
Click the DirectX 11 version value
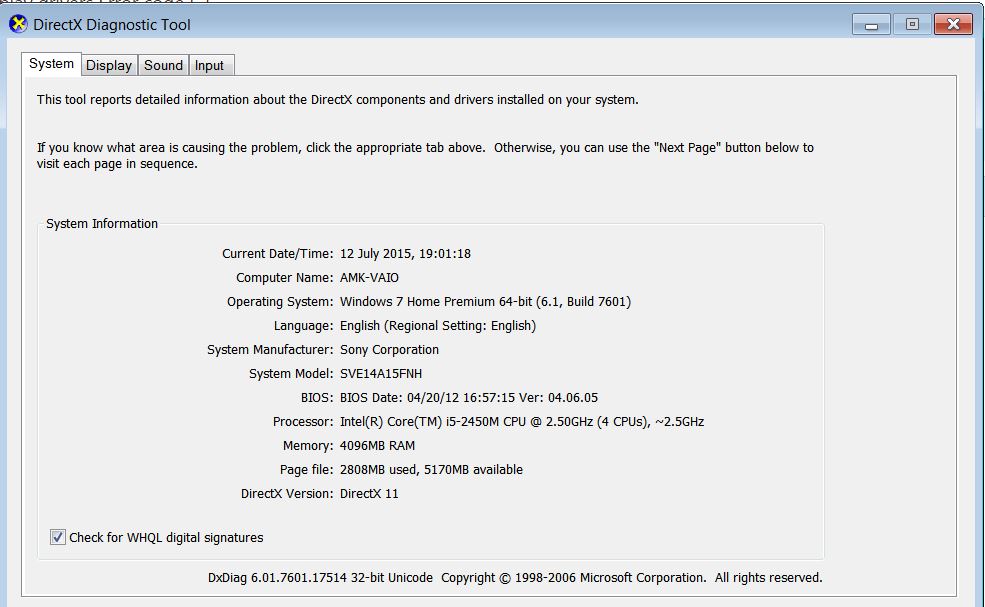[369, 494]
